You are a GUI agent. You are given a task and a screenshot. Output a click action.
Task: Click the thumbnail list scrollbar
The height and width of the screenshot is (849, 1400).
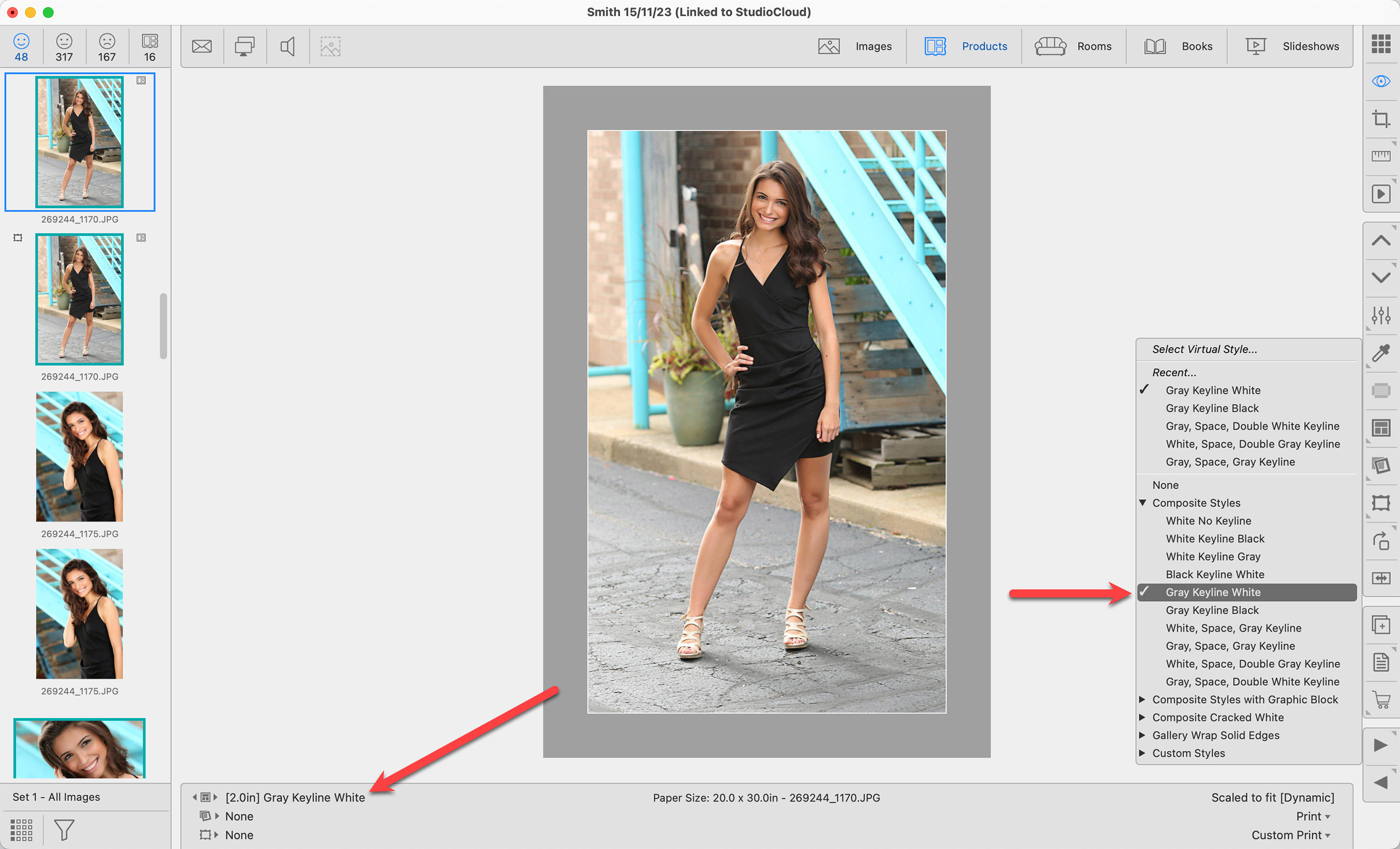click(x=163, y=325)
